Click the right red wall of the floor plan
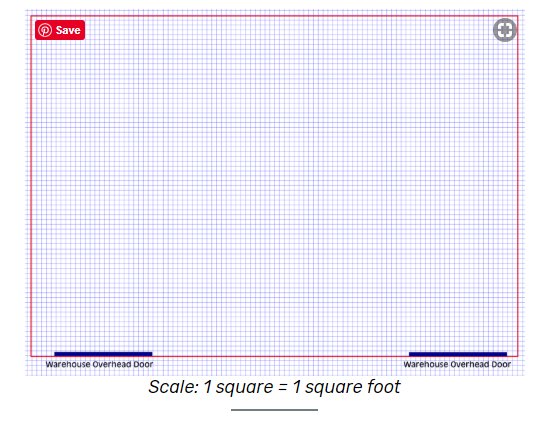Viewport: 554px width, 421px height. tap(518, 186)
